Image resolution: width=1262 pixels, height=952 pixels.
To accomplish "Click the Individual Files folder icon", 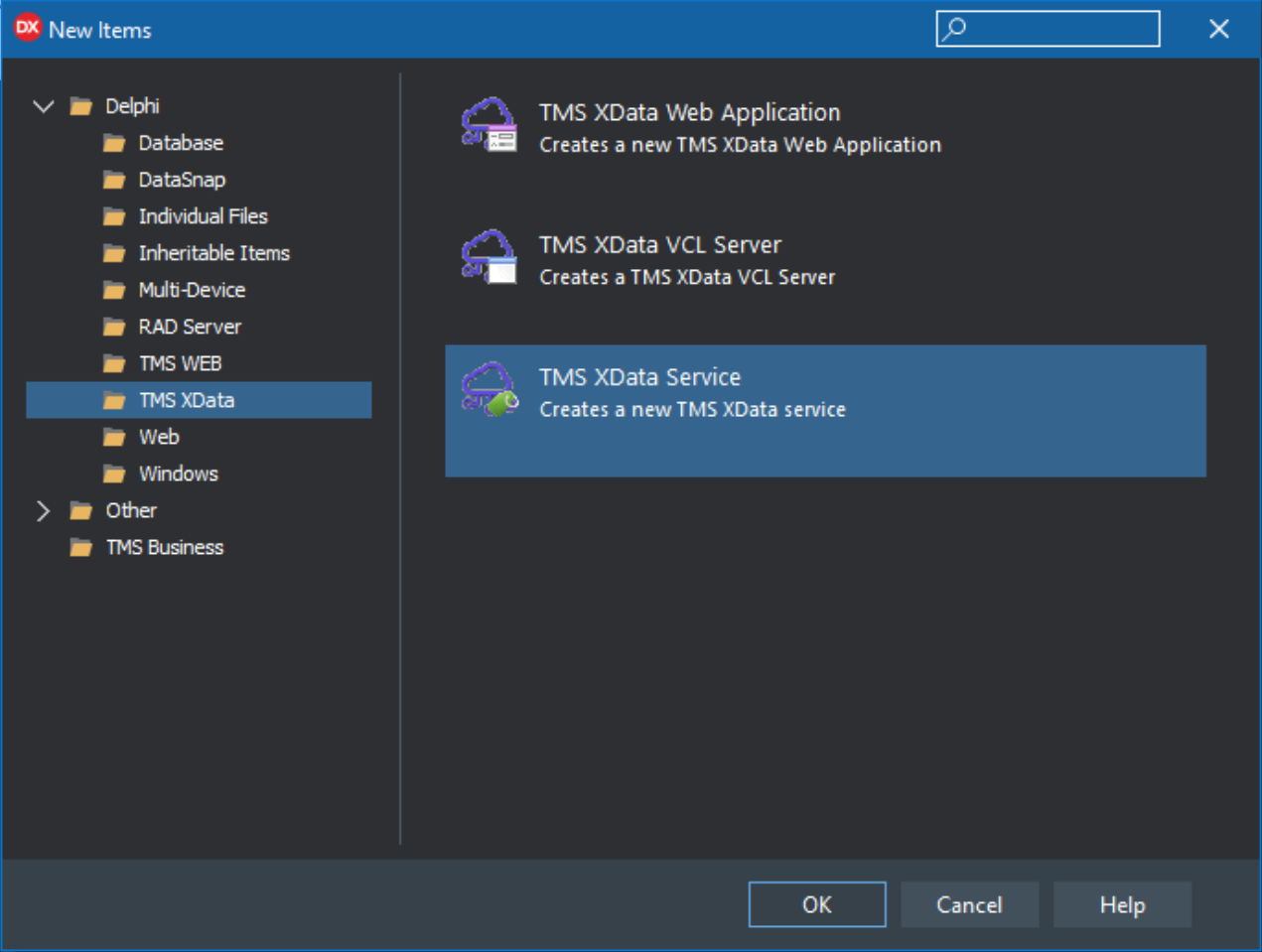I will click(x=114, y=216).
